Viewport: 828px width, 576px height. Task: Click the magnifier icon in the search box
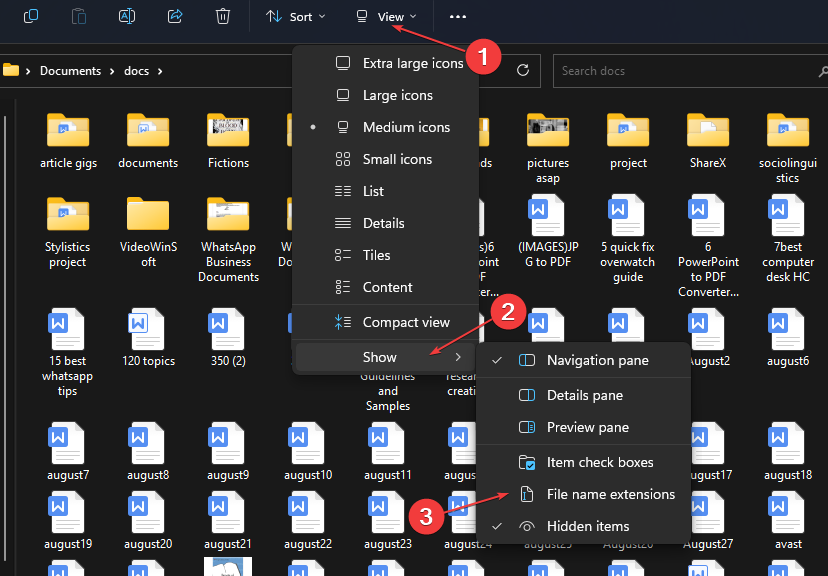click(821, 70)
